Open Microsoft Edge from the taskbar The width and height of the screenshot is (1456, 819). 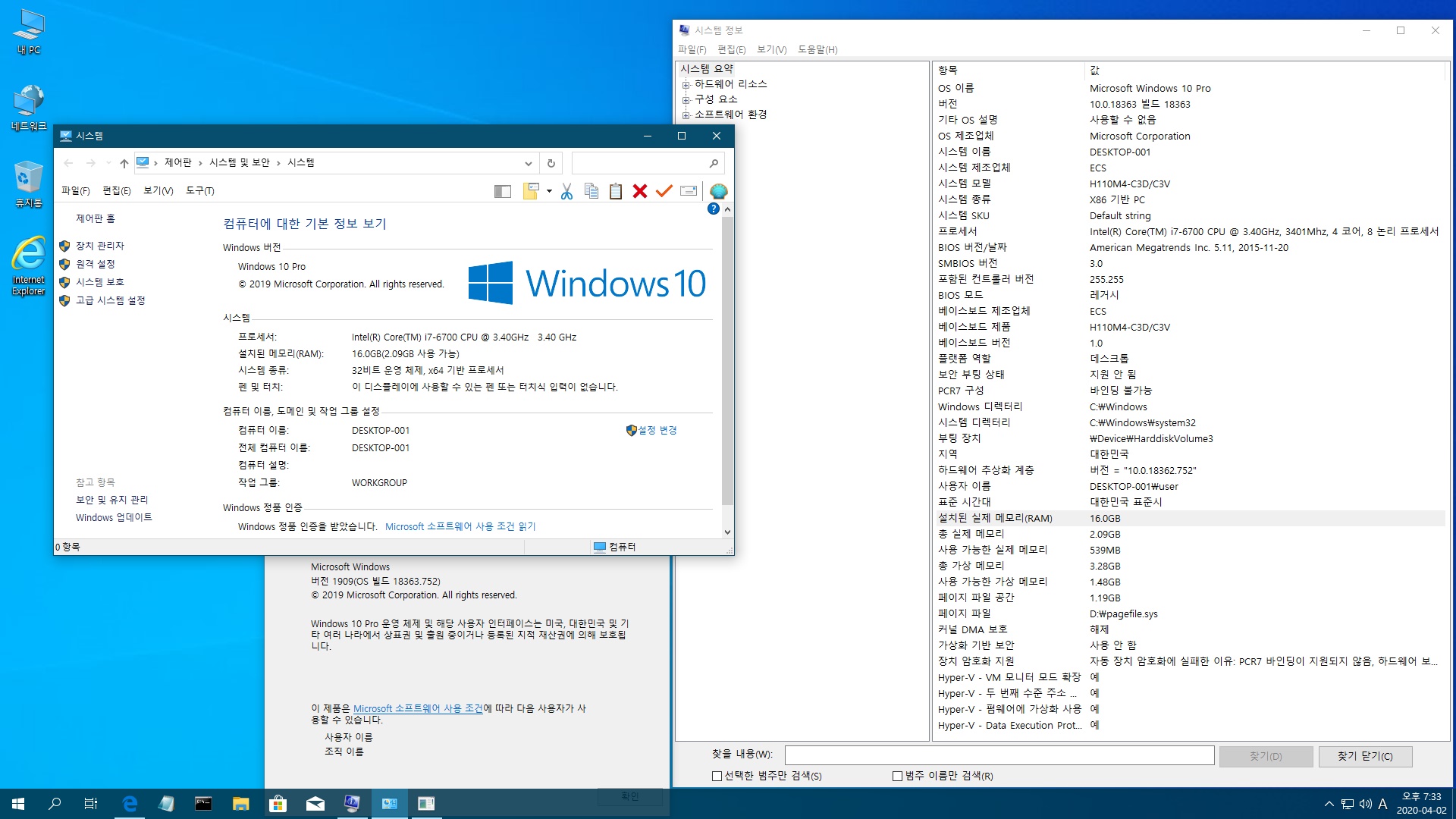point(130,804)
